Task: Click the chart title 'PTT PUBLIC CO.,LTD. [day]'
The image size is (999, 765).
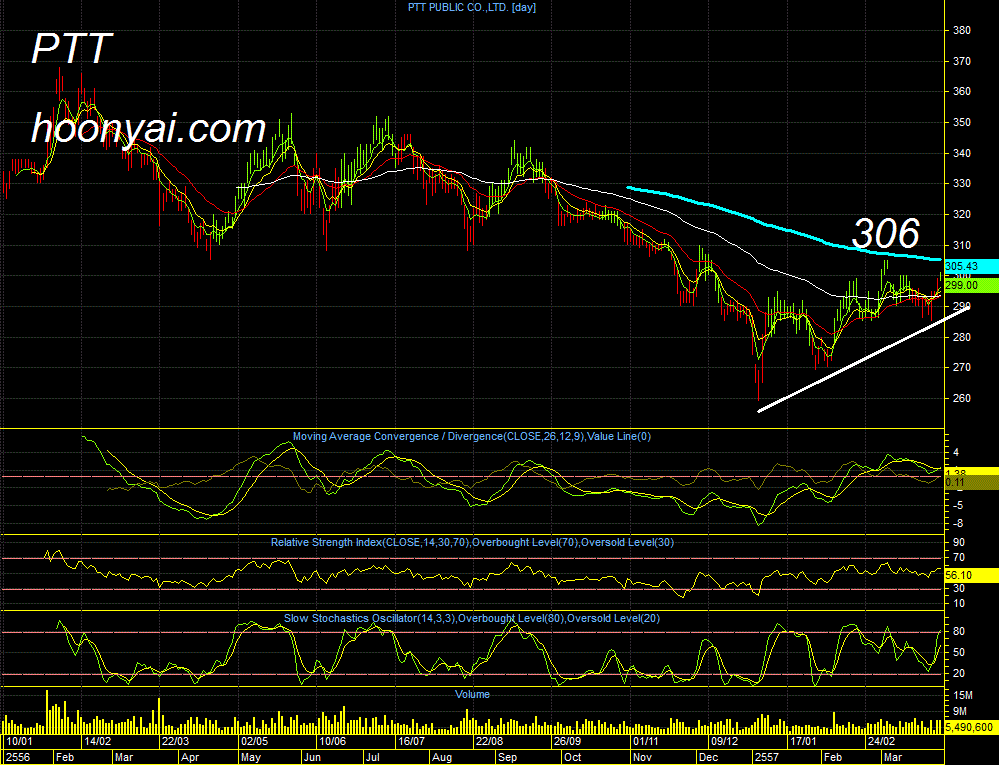Action: pos(471,8)
